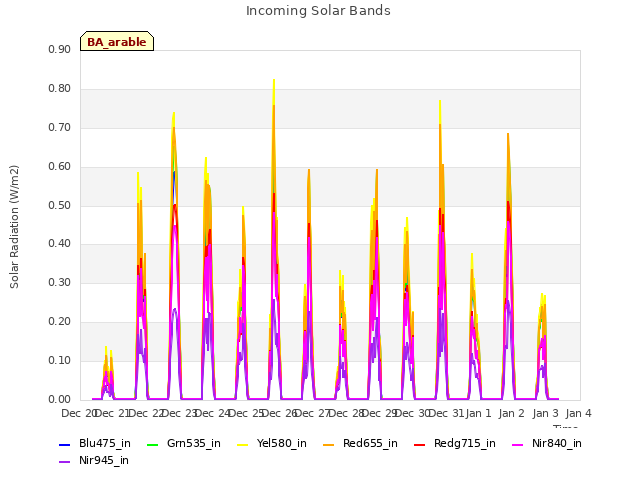This screenshot has width=640, height=480.
Task: Select the Redg715_in legend label
Action: click(464, 444)
